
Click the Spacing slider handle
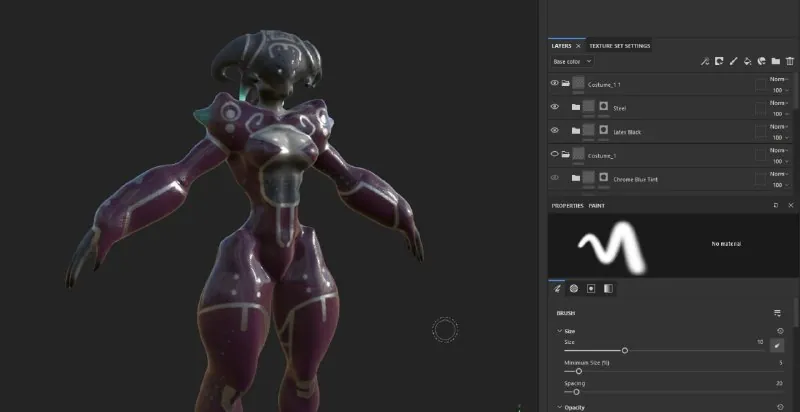(x=576, y=392)
